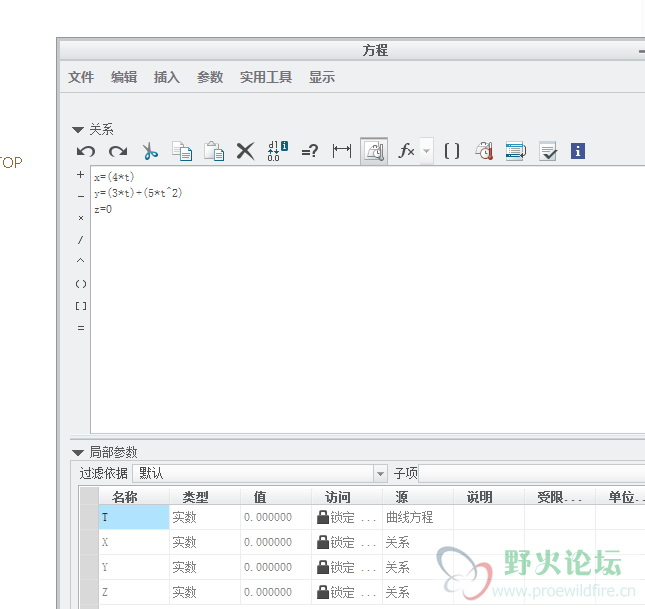
Task: Open 锁定 access dropdown in Y row
Action: point(347,567)
